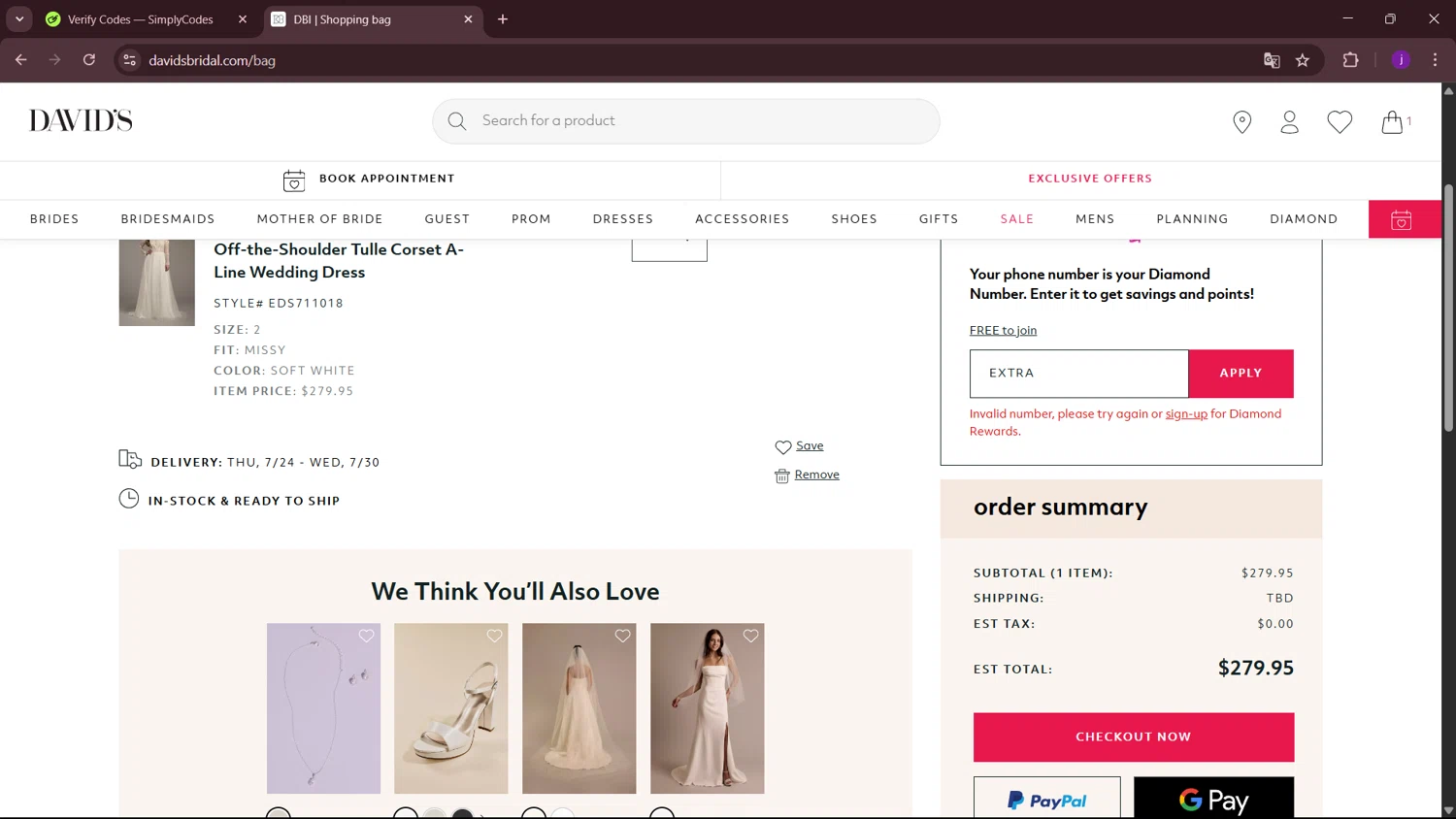Image resolution: width=1456 pixels, height=819 pixels.
Task: Click the David's logo
Action: click(x=81, y=120)
